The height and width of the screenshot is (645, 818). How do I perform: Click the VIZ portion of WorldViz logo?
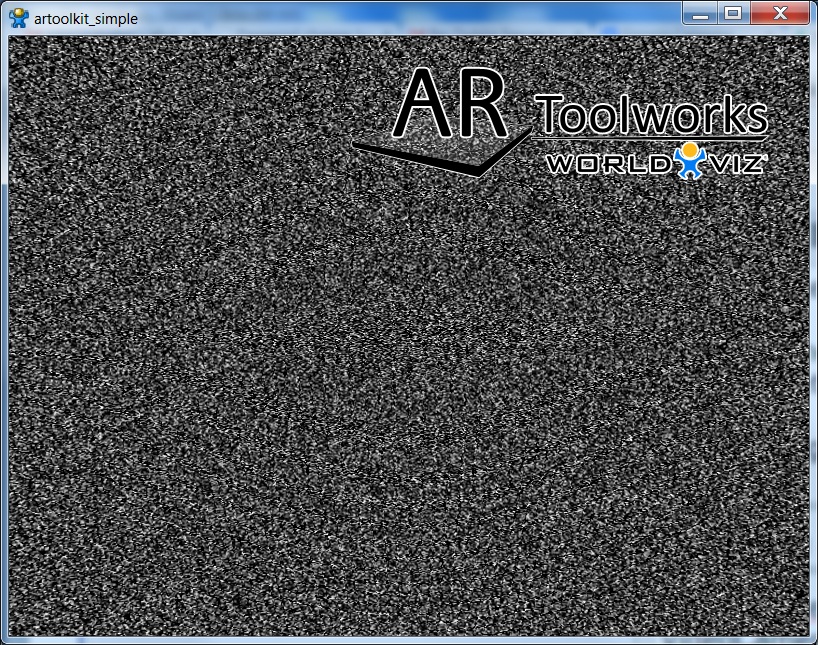738,164
